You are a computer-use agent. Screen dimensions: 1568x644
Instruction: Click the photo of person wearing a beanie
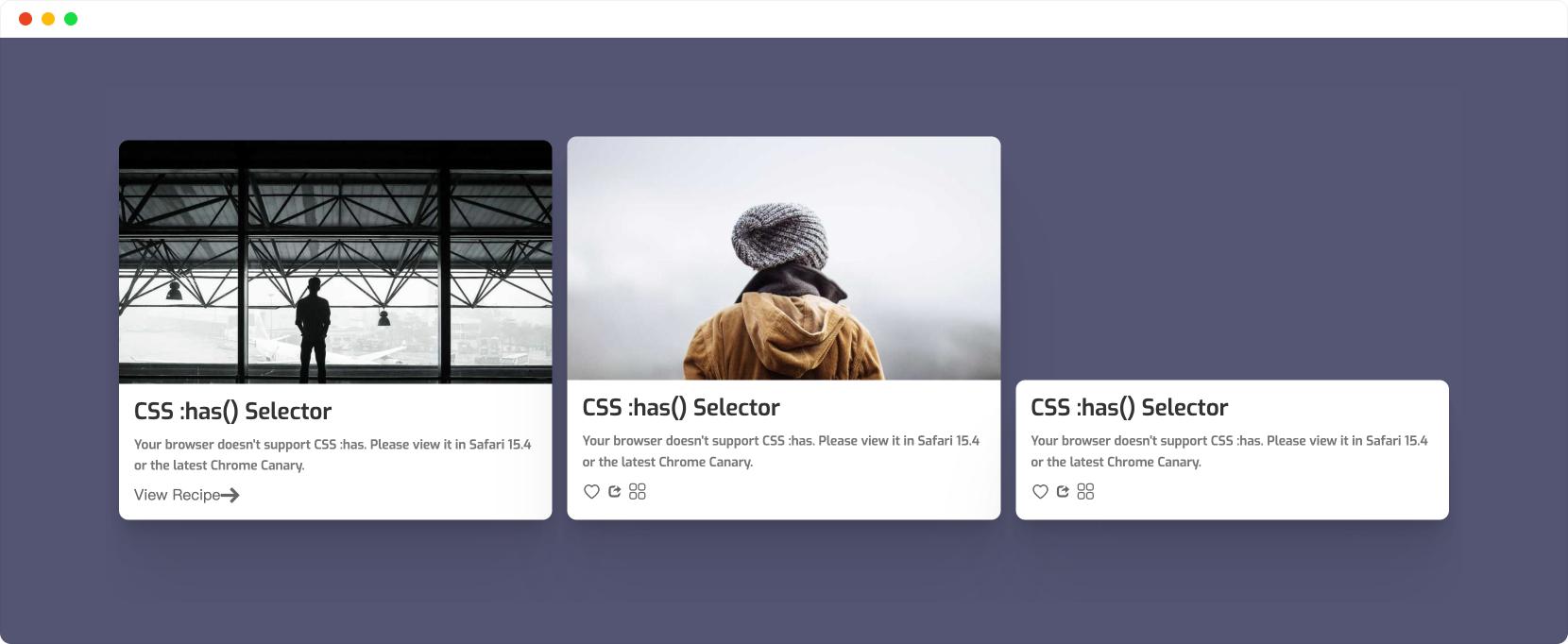[x=783, y=258]
